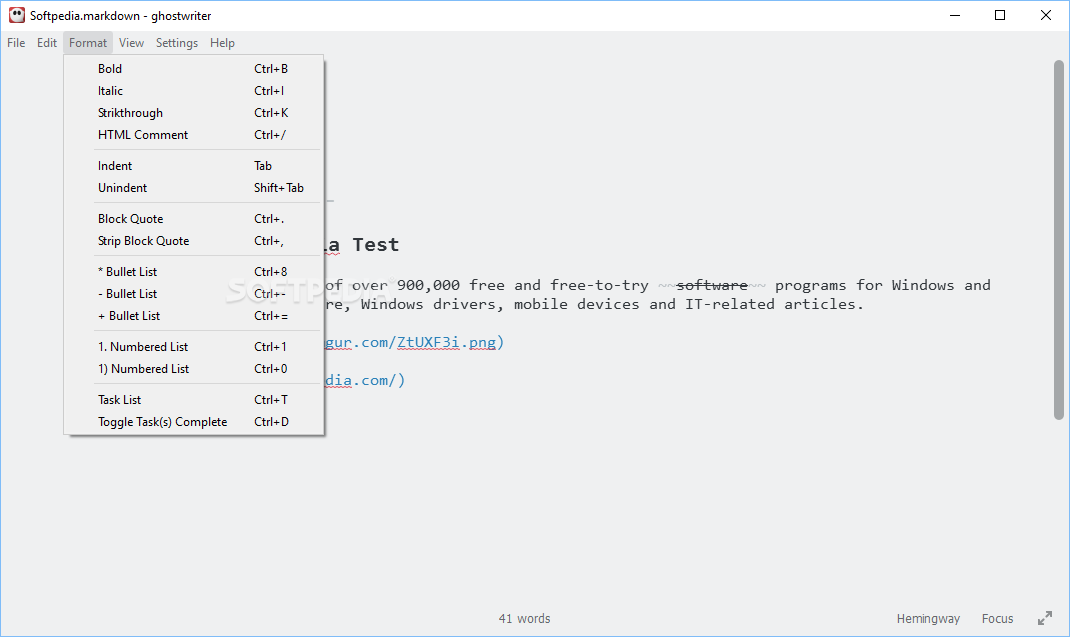Minimize the ghostwriter window
The image size is (1070, 637).
point(955,15)
